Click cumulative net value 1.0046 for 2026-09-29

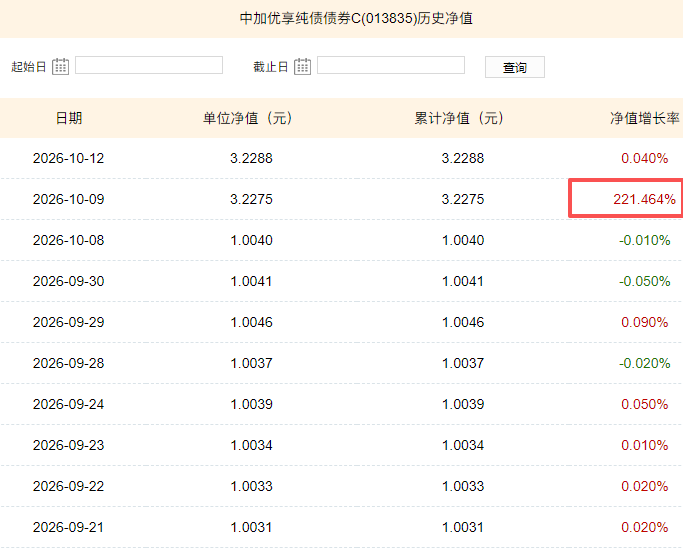coord(463,322)
